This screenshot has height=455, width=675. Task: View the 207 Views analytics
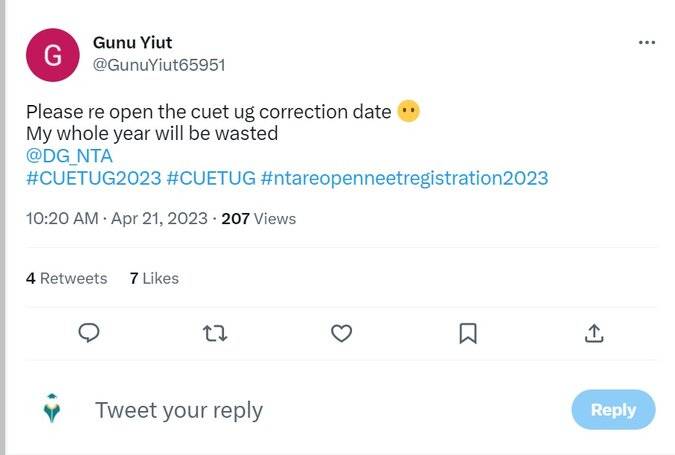pos(258,218)
